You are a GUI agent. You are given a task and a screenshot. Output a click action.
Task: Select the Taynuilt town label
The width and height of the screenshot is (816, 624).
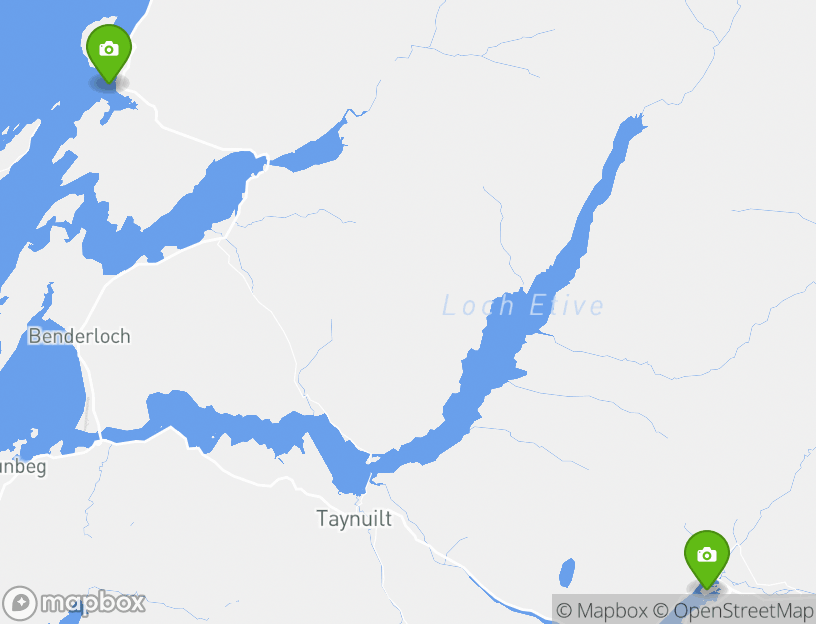tap(354, 519)
